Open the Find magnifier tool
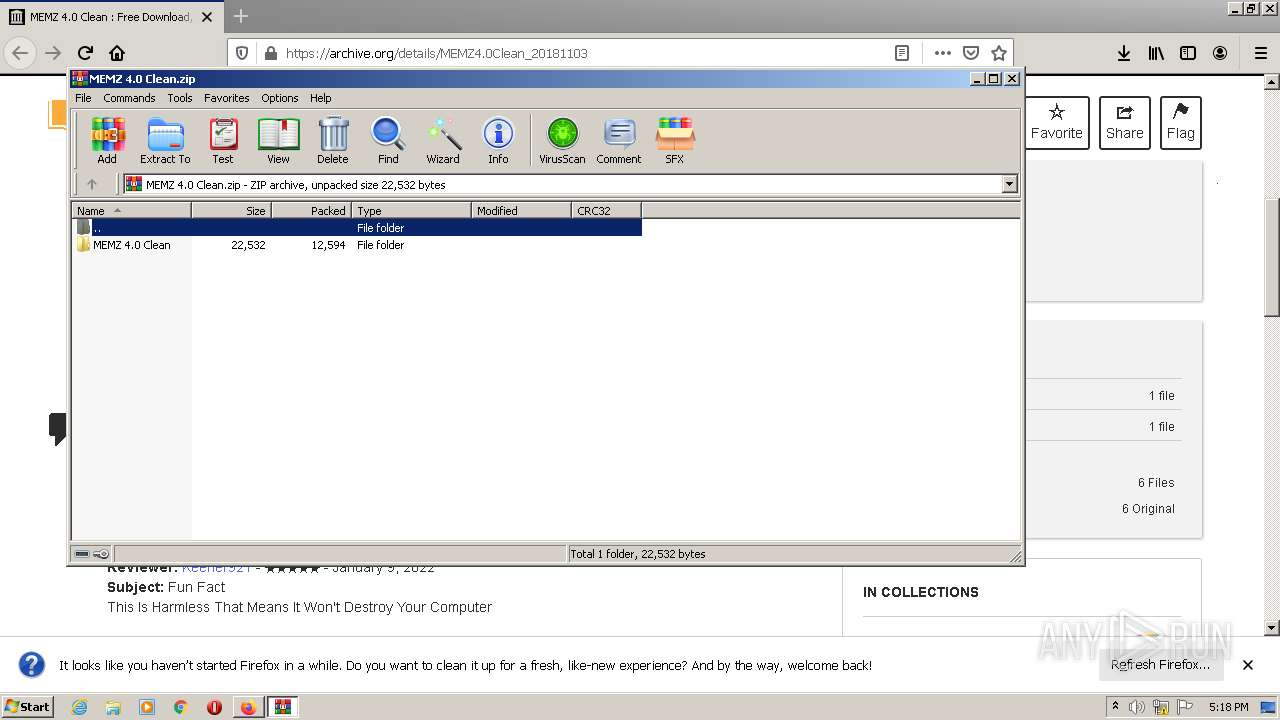Image resolution: width=1280 pixels, height=720 pixels. [388, 140]
